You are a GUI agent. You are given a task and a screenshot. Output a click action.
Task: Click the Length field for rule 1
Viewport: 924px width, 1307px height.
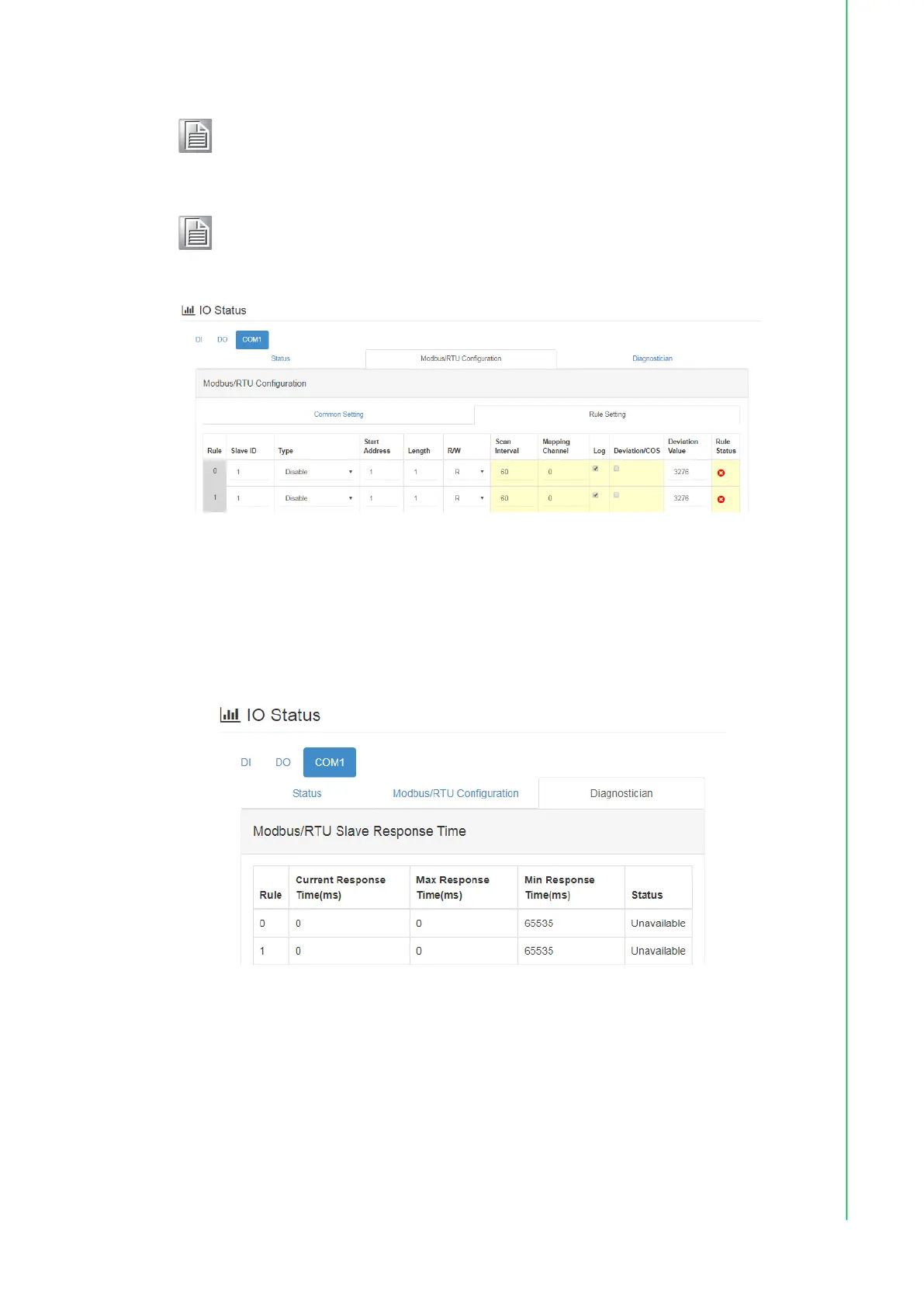coord(424,498)
